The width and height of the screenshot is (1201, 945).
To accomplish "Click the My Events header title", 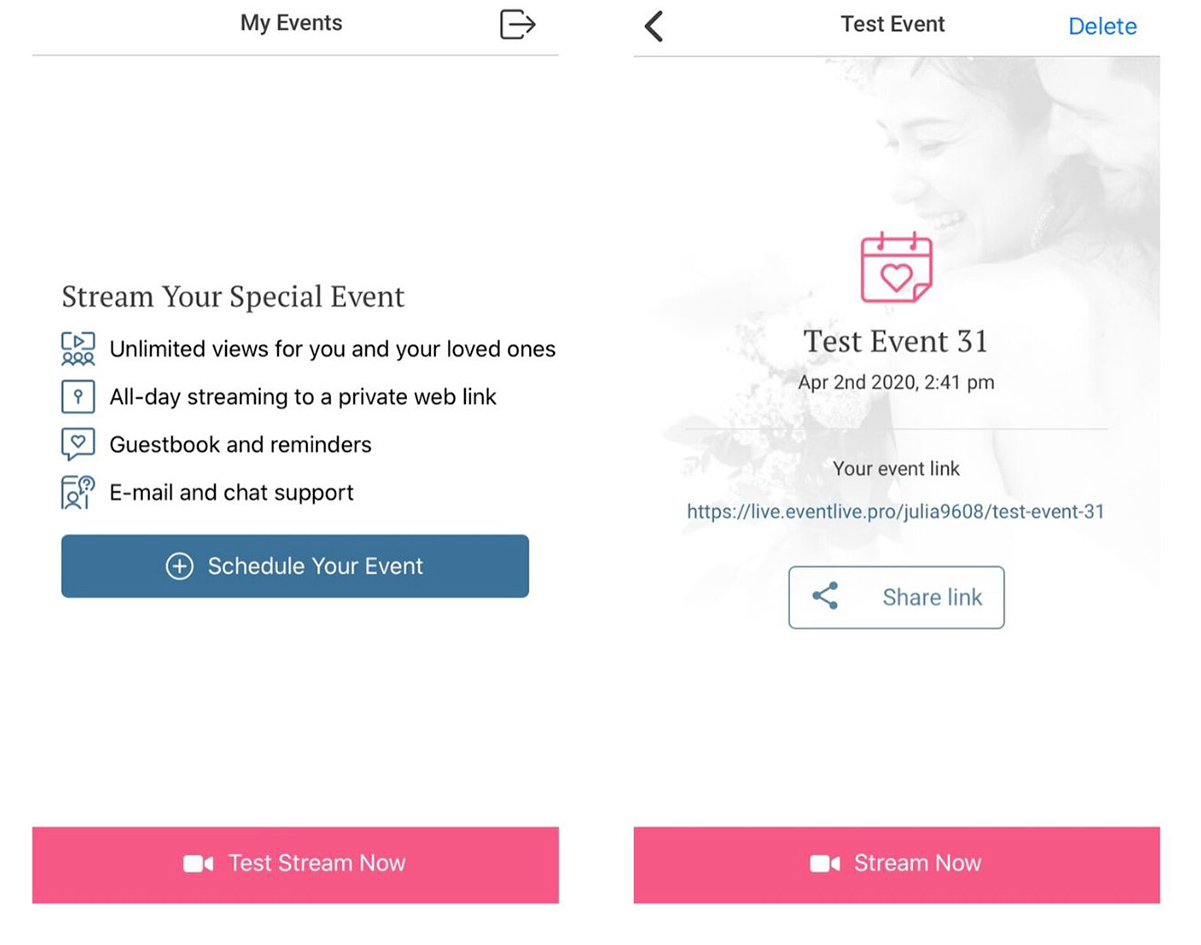I will [291, 24].
